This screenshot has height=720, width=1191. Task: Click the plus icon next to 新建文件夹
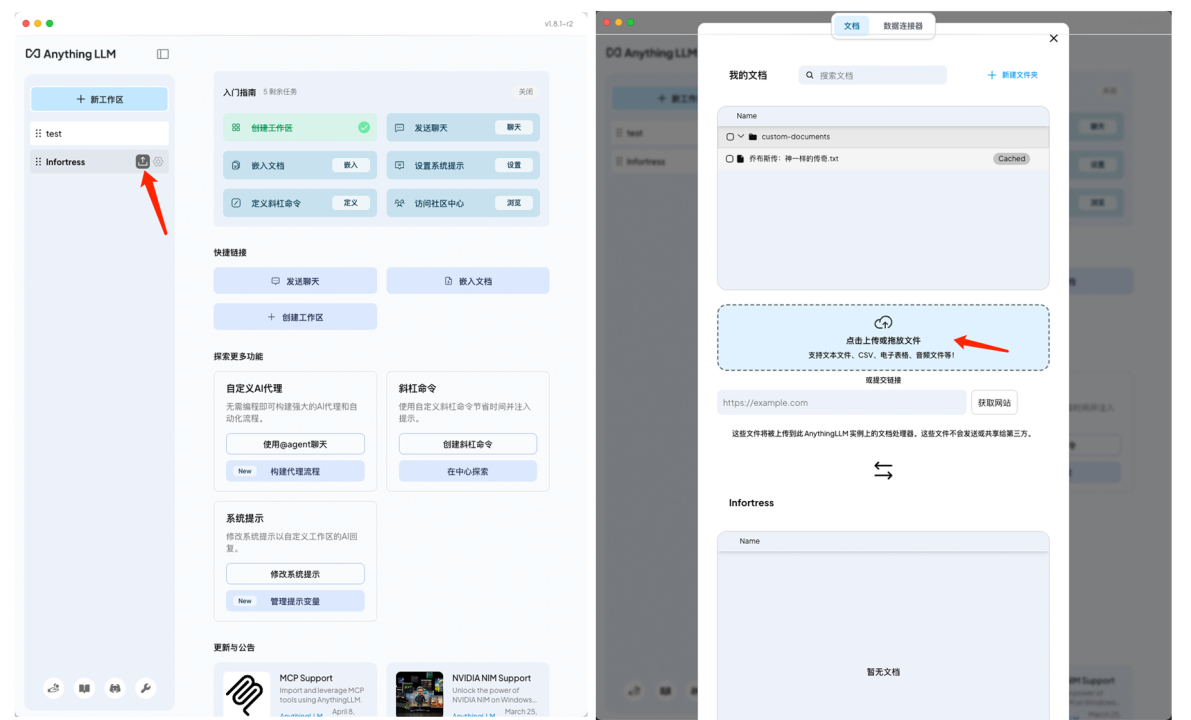point(991,75)
